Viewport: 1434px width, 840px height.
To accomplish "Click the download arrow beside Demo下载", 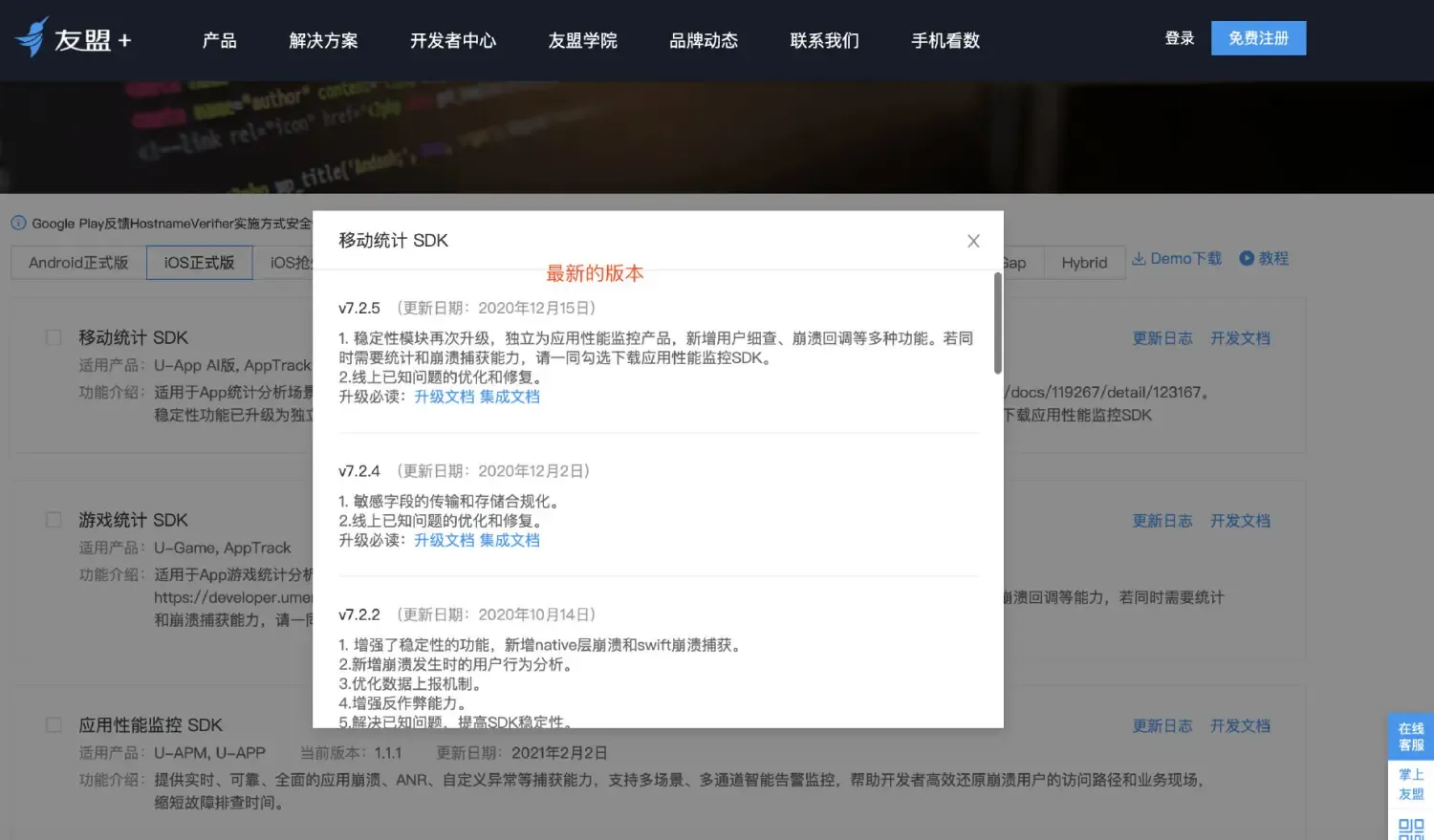I will coord(1141,257).
